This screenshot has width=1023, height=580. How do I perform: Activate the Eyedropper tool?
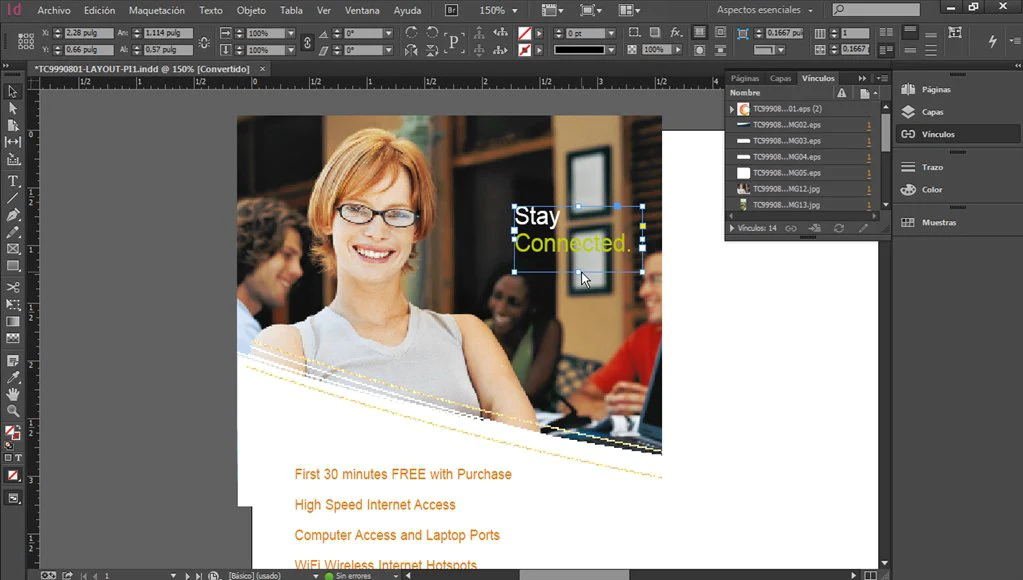[x=12, y=377]
